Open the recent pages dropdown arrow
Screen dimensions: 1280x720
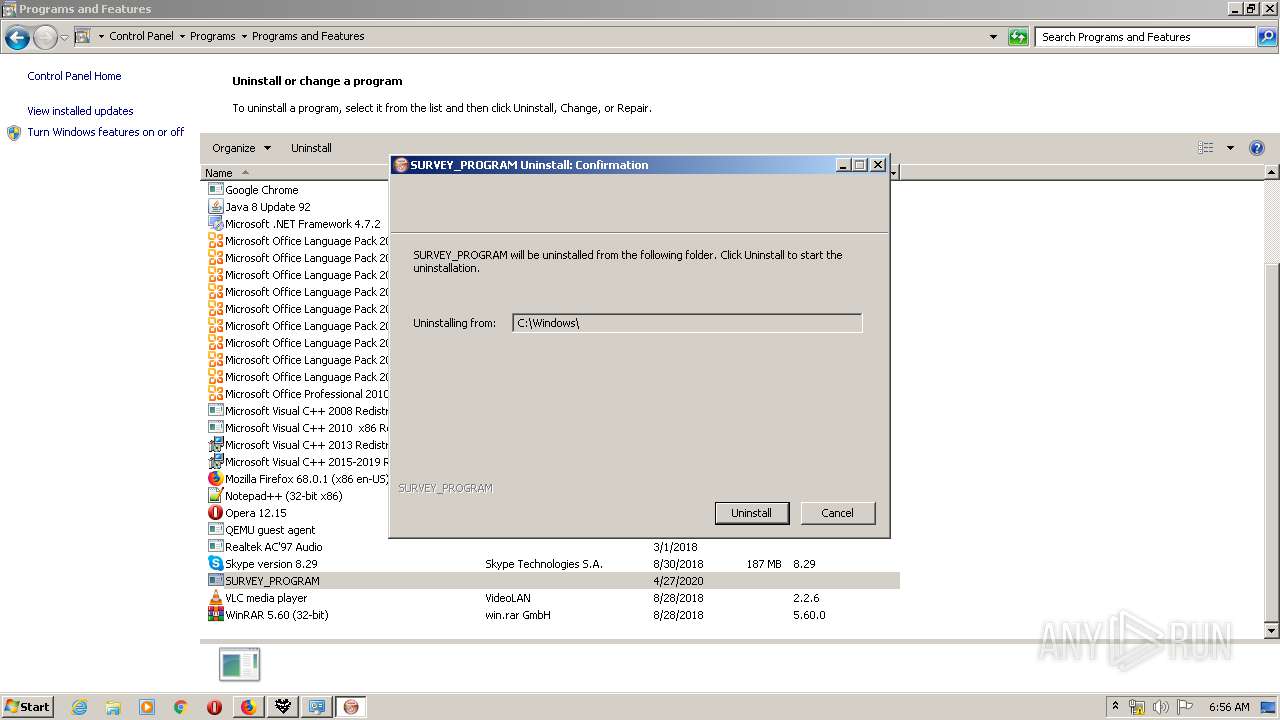click(x=64, y=37)
